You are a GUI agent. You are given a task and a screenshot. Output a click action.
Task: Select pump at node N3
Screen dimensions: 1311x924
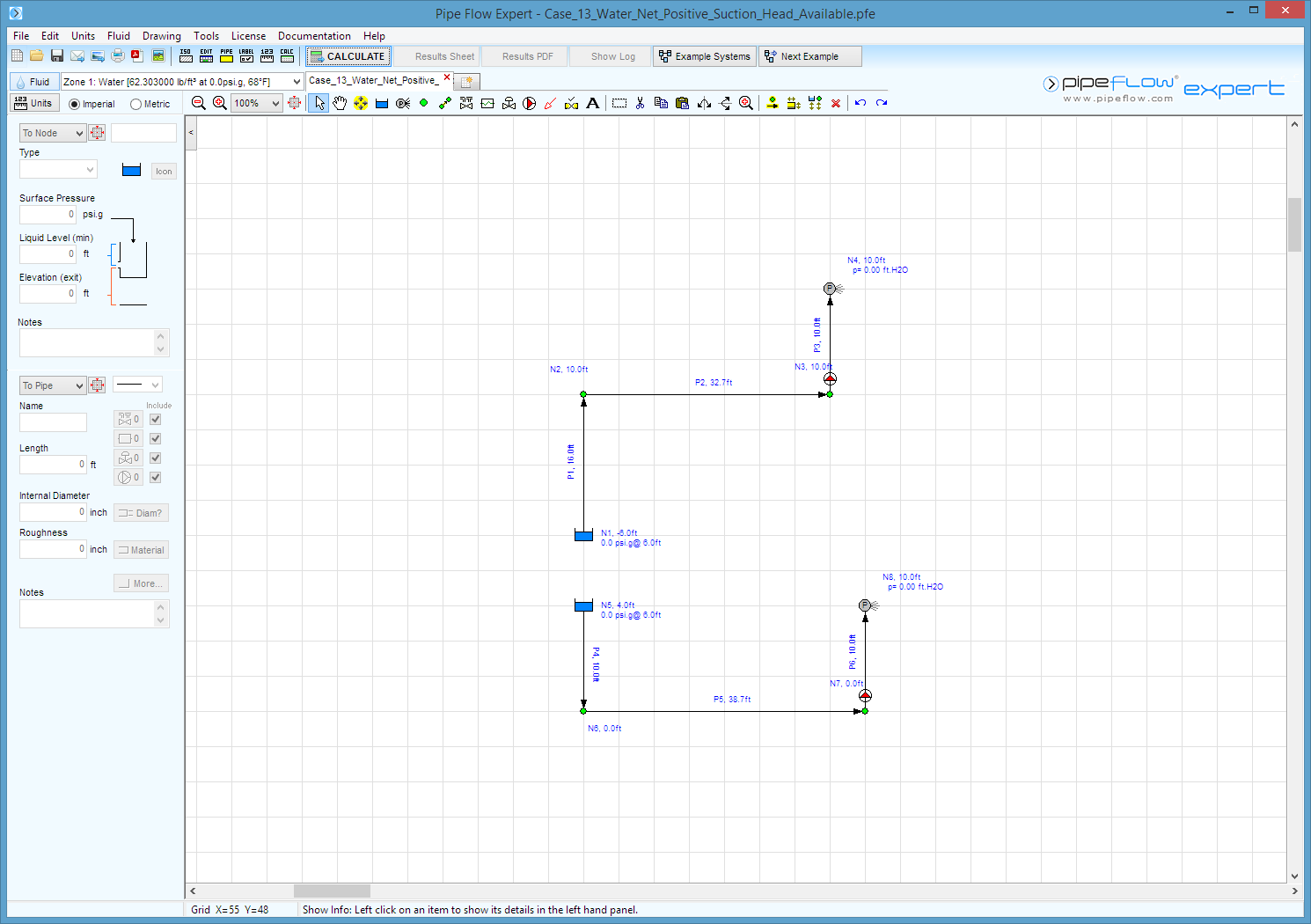830,379
